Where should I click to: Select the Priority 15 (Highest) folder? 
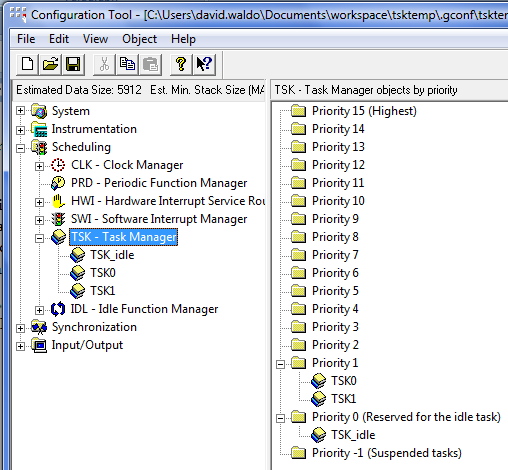tap(364, 111)
